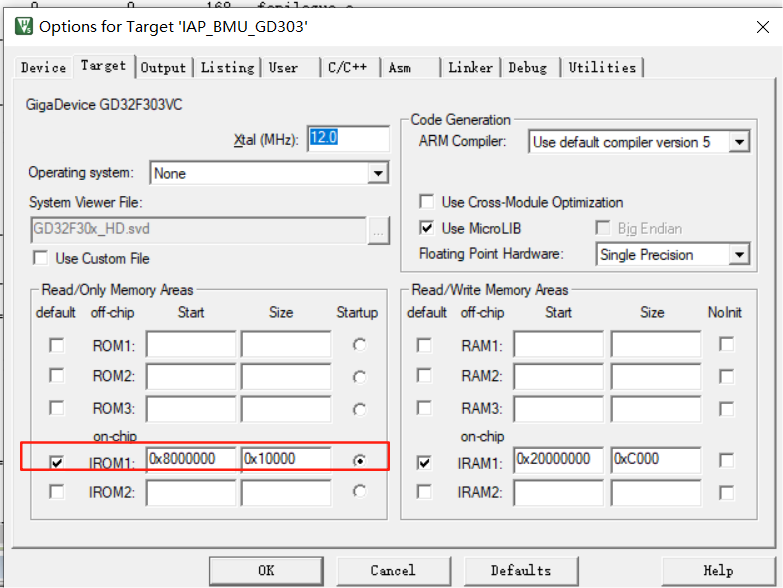Image resolution: width=783 pixels, height=588 pixels.
Task: Click the RAM1 Start field
Action: point(558,344)
